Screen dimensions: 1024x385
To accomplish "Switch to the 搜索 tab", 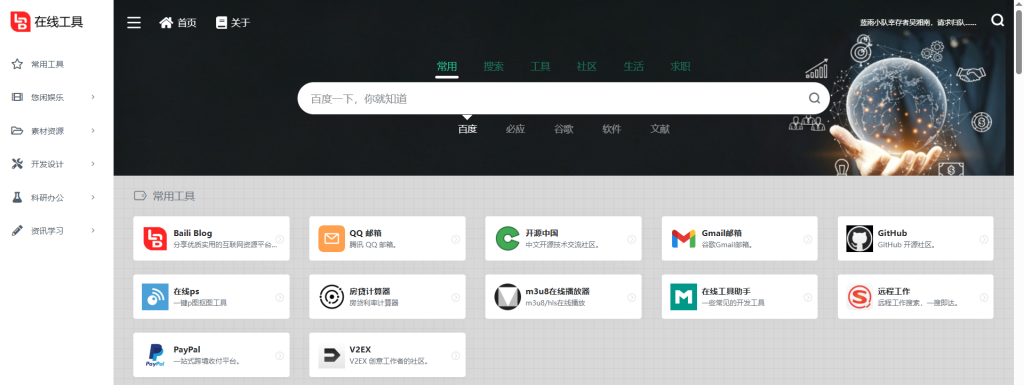I will pos(494,67).
